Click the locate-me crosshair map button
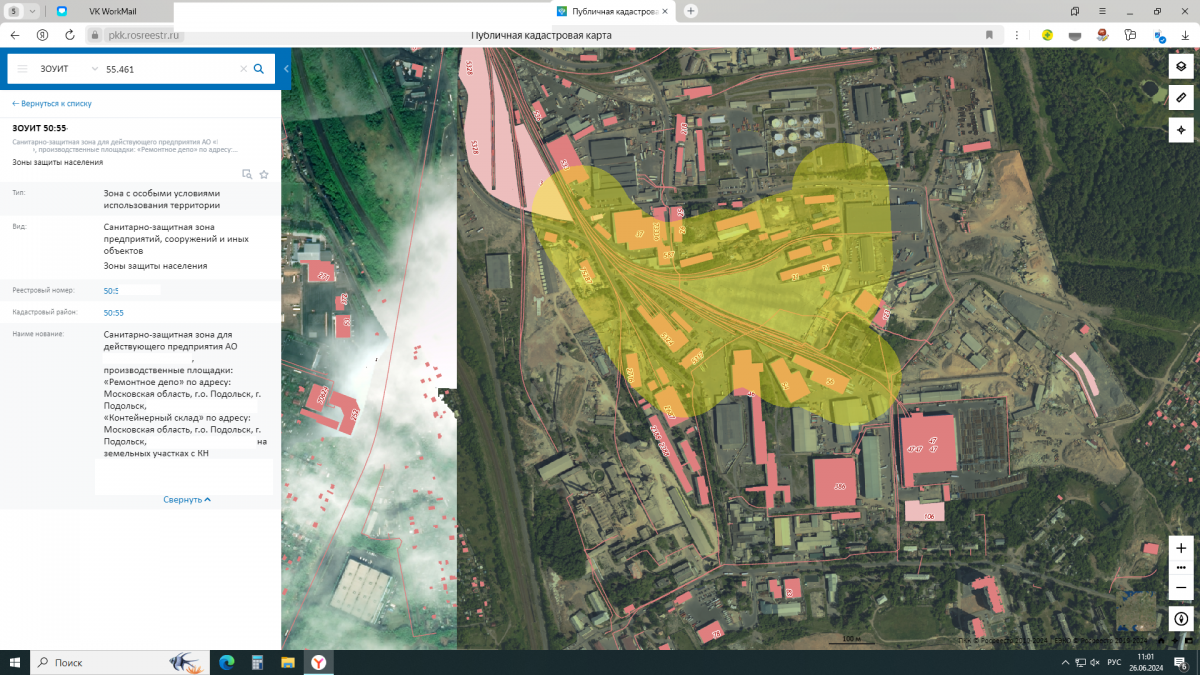The image size is (1200, 675). tap(1181, 130)
